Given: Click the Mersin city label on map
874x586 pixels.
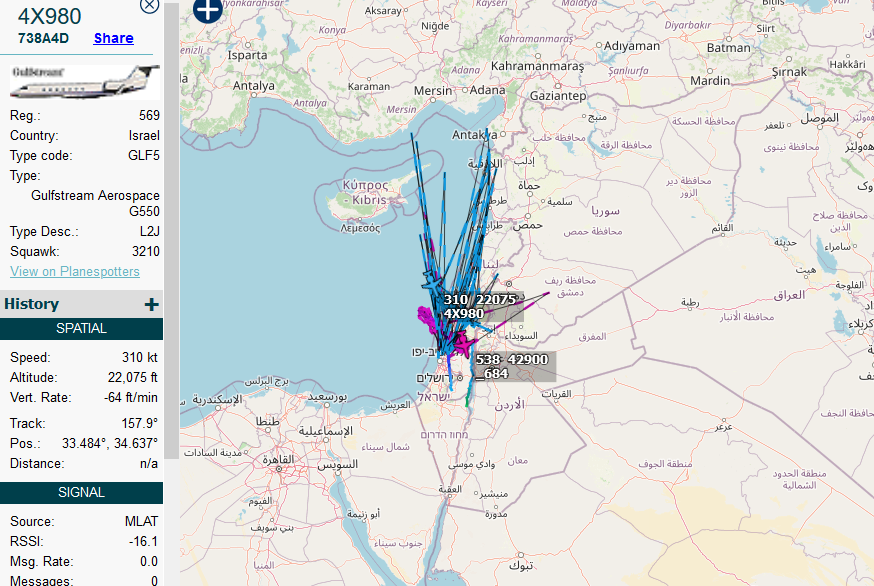Looking at the screenshot, I should coord(433,91).
